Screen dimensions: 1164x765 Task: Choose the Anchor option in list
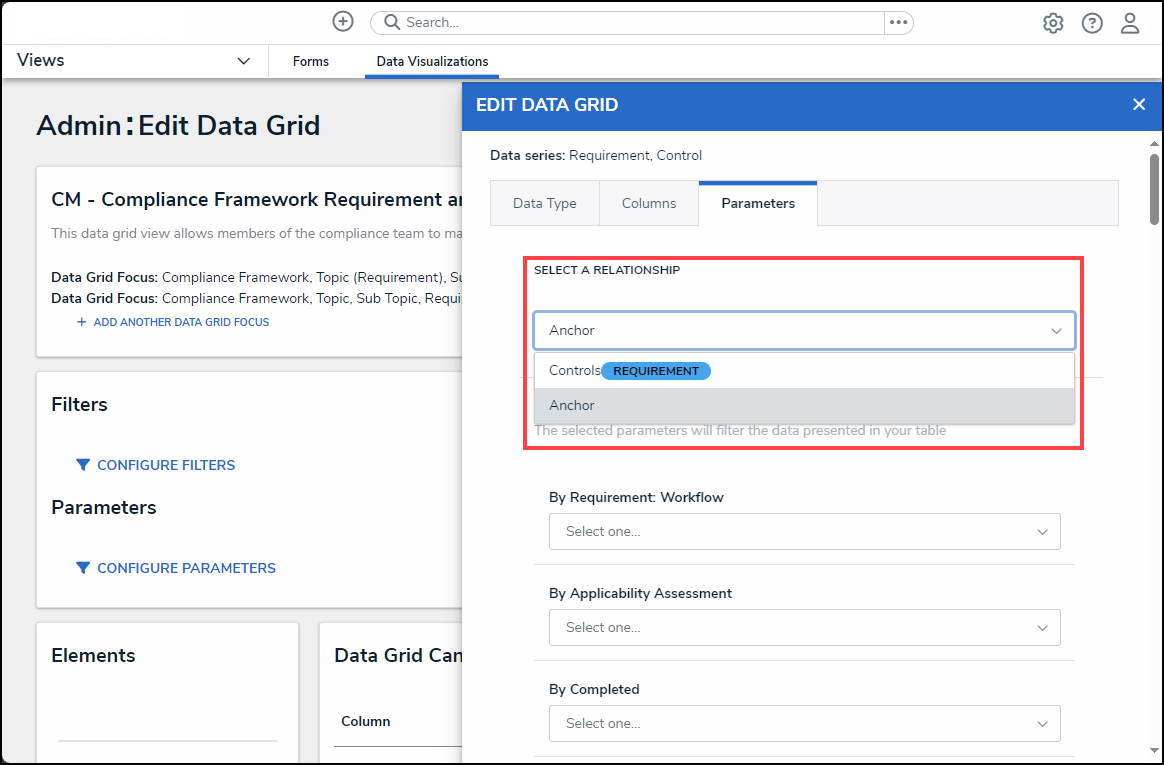pyautogui.click(x=572, y=406)
